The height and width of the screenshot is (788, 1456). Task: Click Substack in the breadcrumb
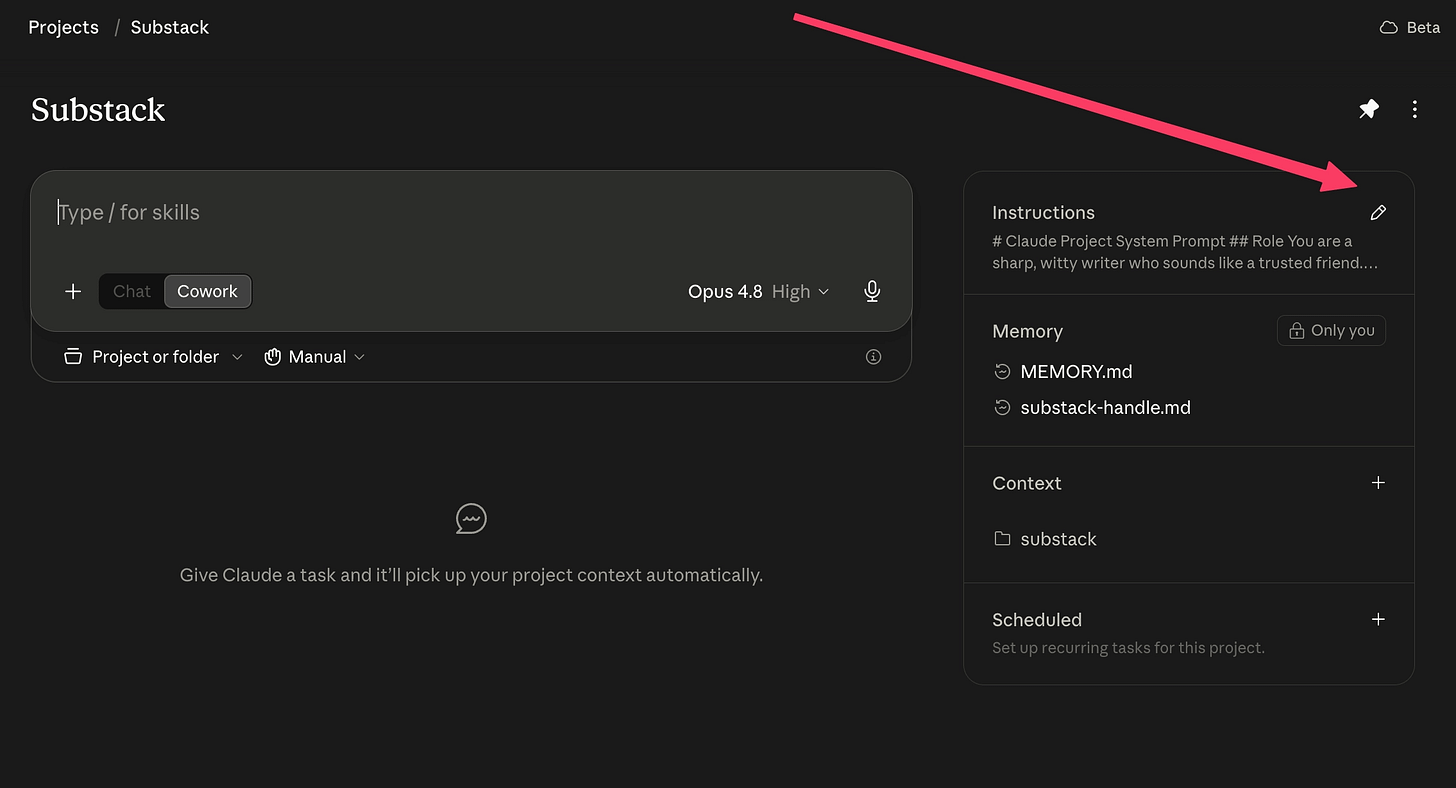tap(170, 27)
